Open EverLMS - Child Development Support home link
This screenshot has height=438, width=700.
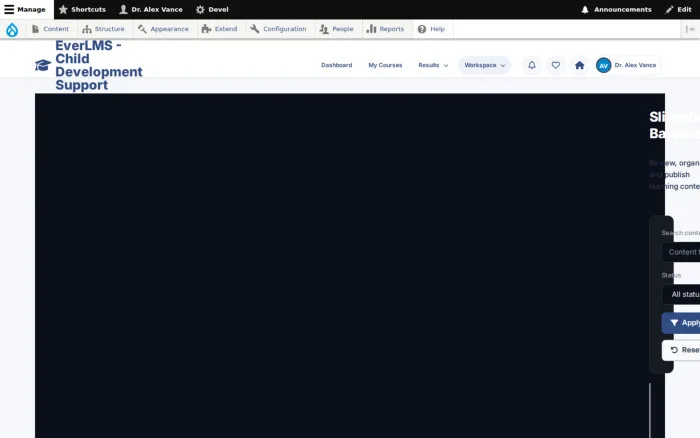[99, 65]
